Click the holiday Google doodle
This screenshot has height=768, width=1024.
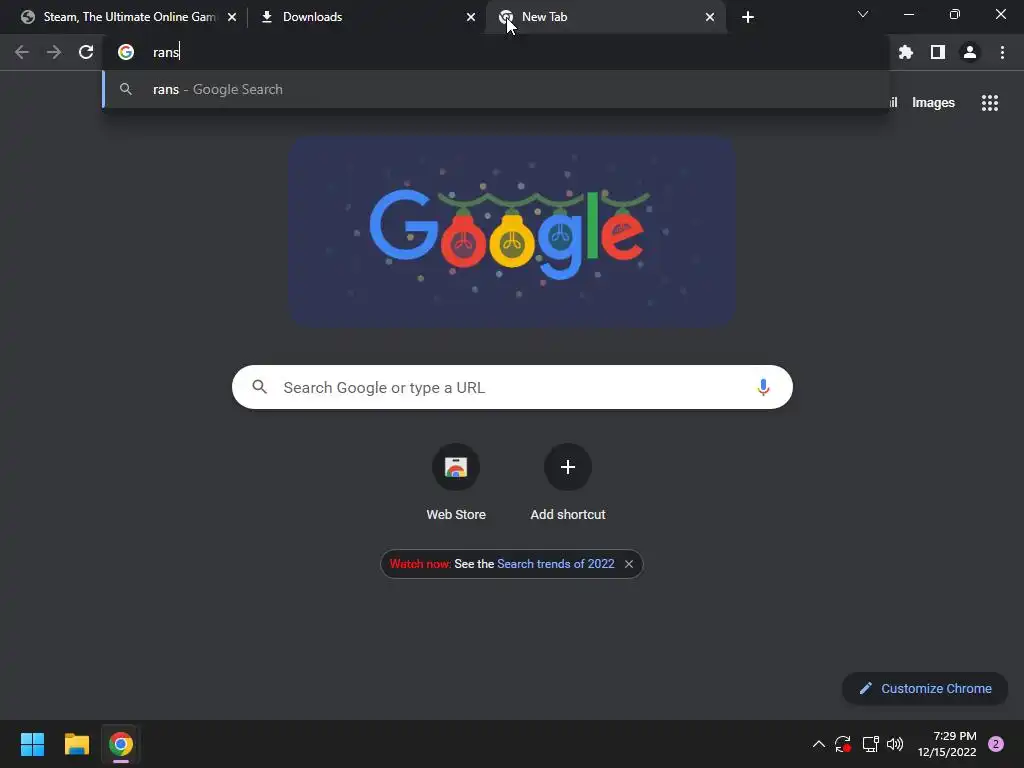coord(512,232)
